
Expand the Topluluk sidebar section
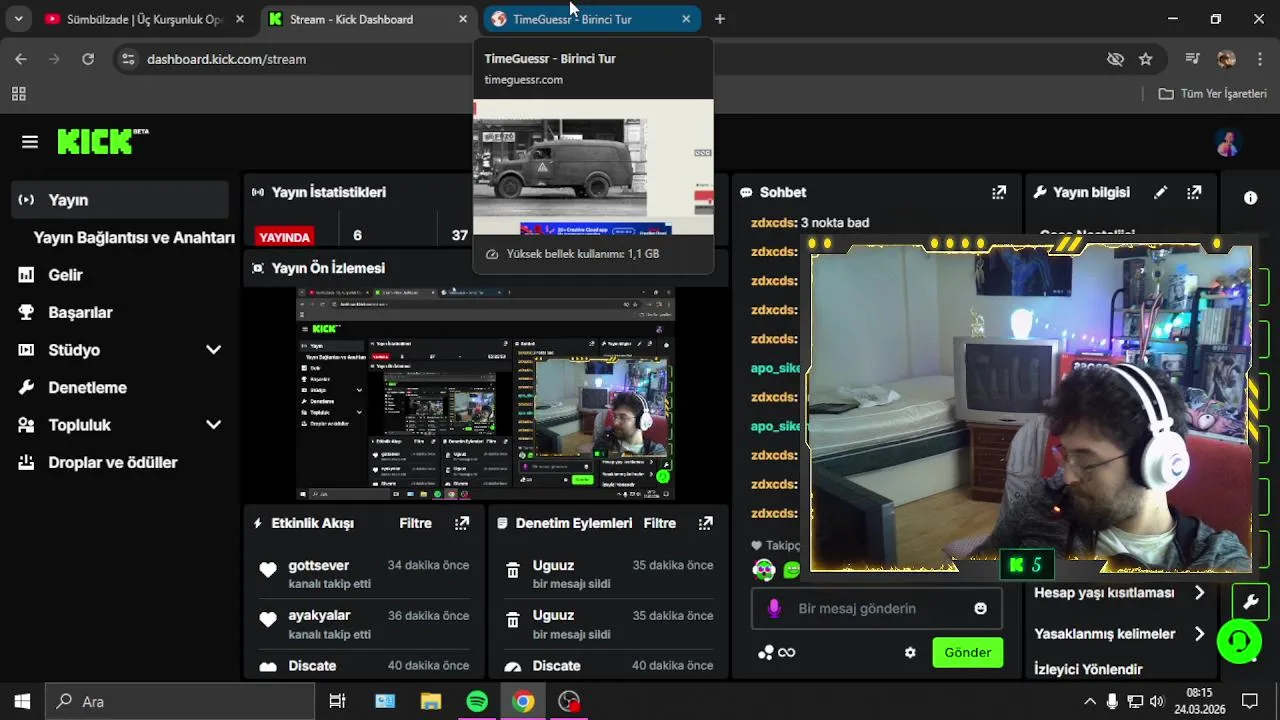tap(213, 425)
